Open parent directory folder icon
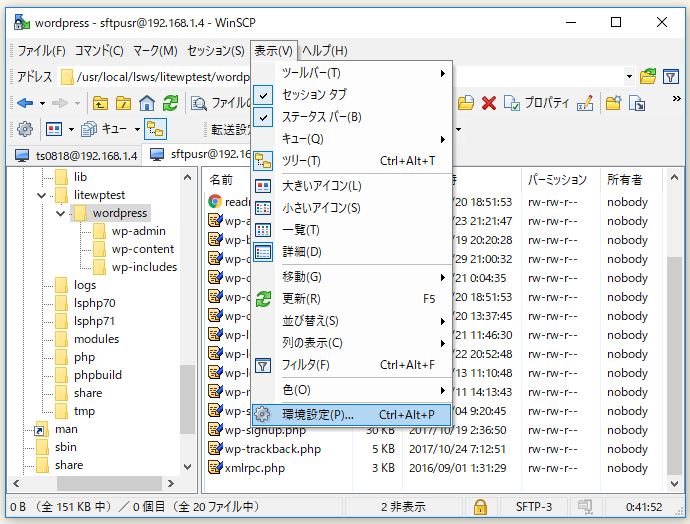Screen dimensions: 690x524 100,103
